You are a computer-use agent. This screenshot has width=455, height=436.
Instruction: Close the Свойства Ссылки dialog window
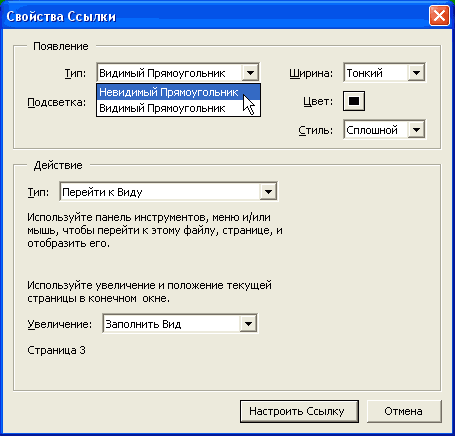click(x=439, y=16)
